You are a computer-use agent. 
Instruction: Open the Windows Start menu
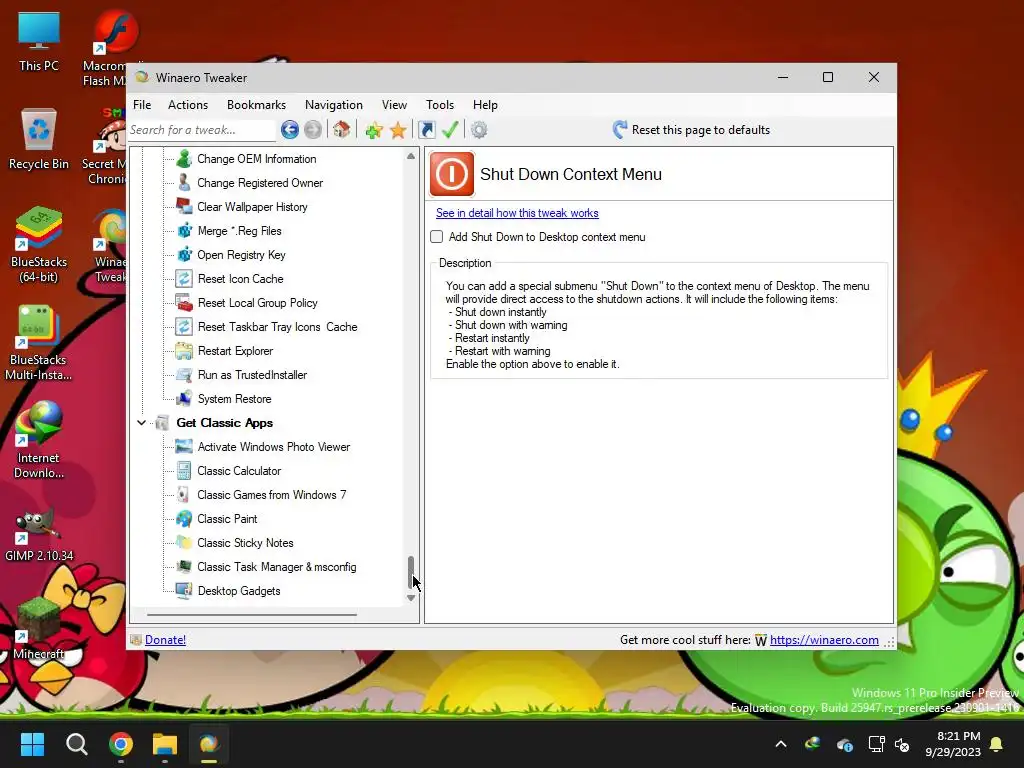coord(32,744)
